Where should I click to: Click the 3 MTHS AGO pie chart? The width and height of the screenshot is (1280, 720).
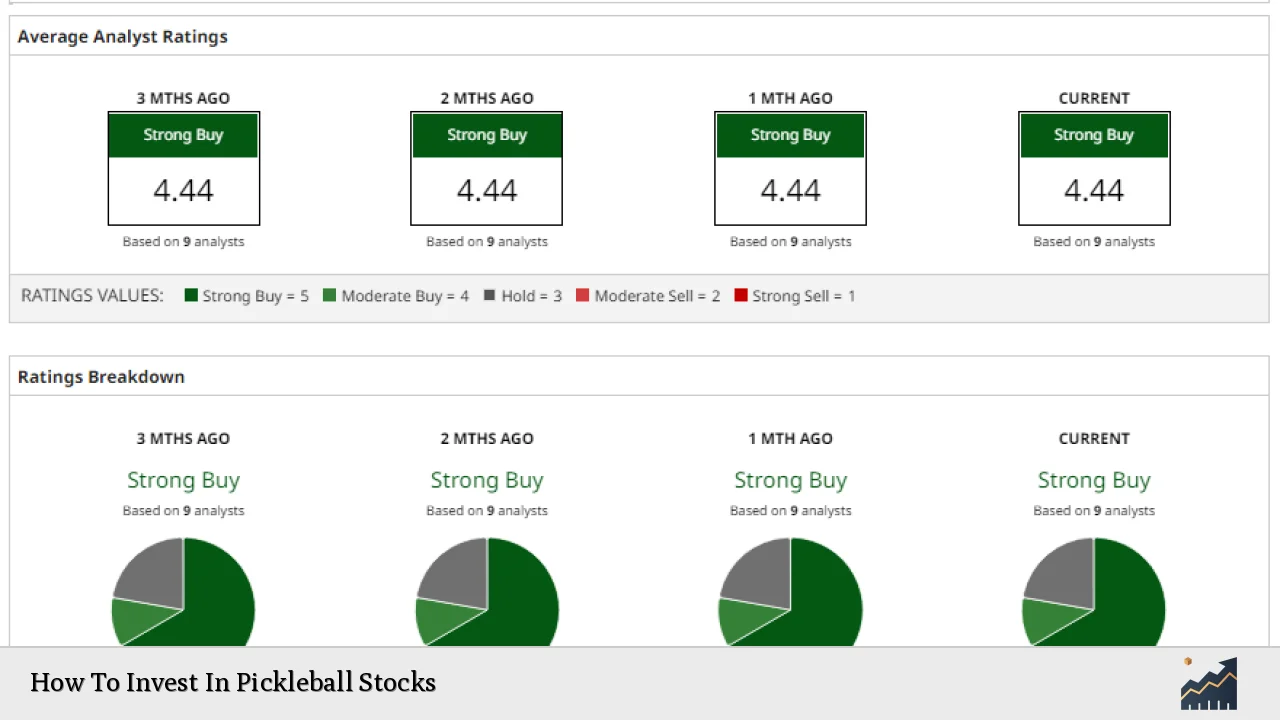[x=184, y=592]
